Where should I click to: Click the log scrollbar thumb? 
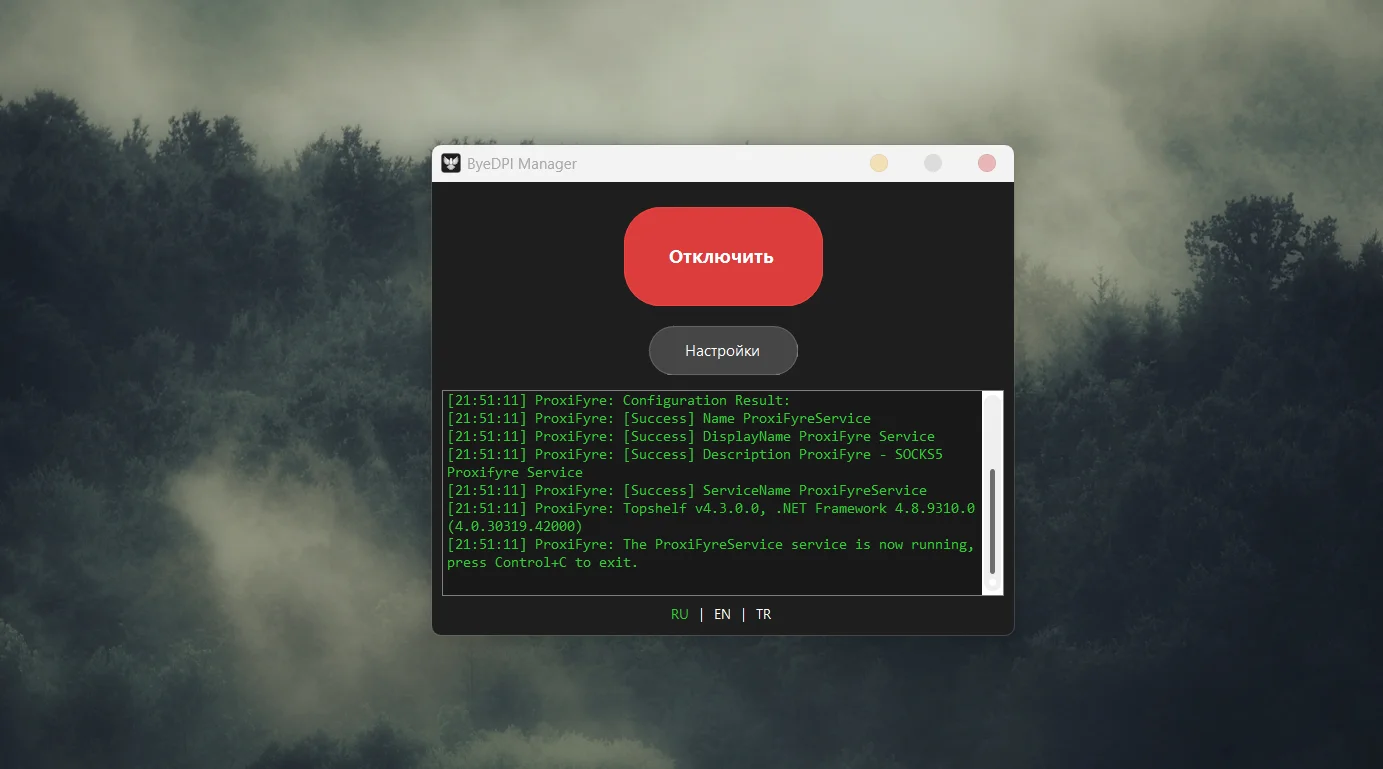point(992,520)
